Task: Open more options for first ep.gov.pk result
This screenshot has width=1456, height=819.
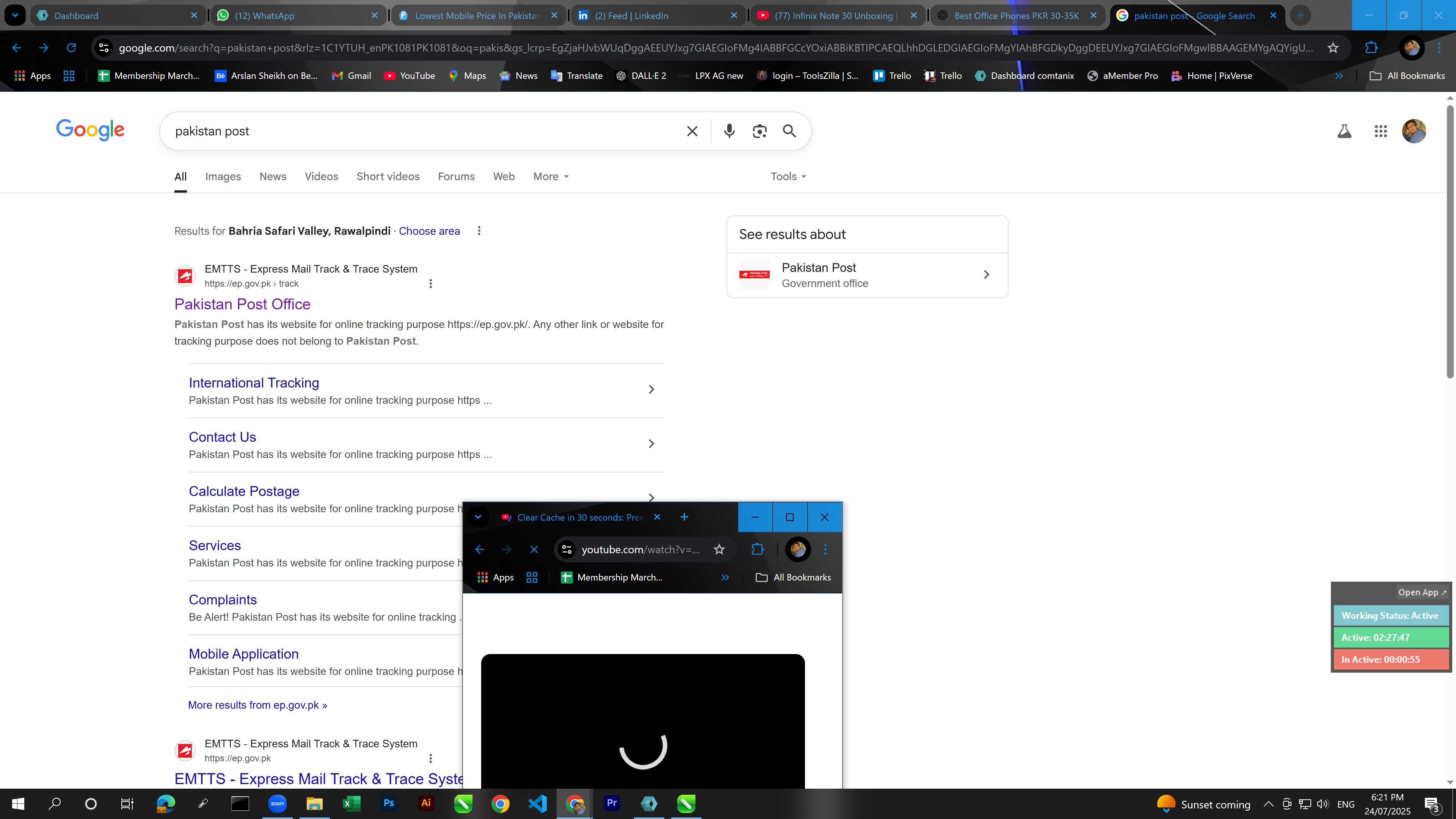Action: coord(430,284)
